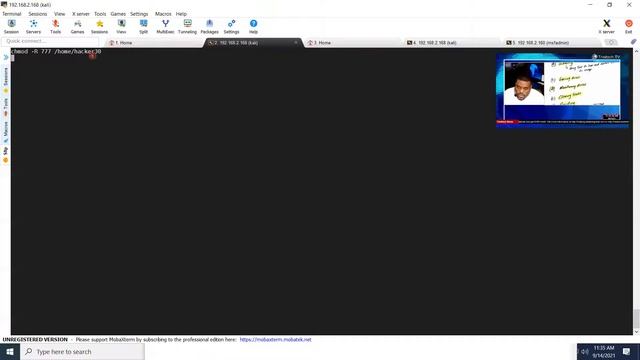This screenshot has width=640, height=360.
Task: Switch to the 5. 192.168.2.160 (msfadmin) tab
Action: 552,42
